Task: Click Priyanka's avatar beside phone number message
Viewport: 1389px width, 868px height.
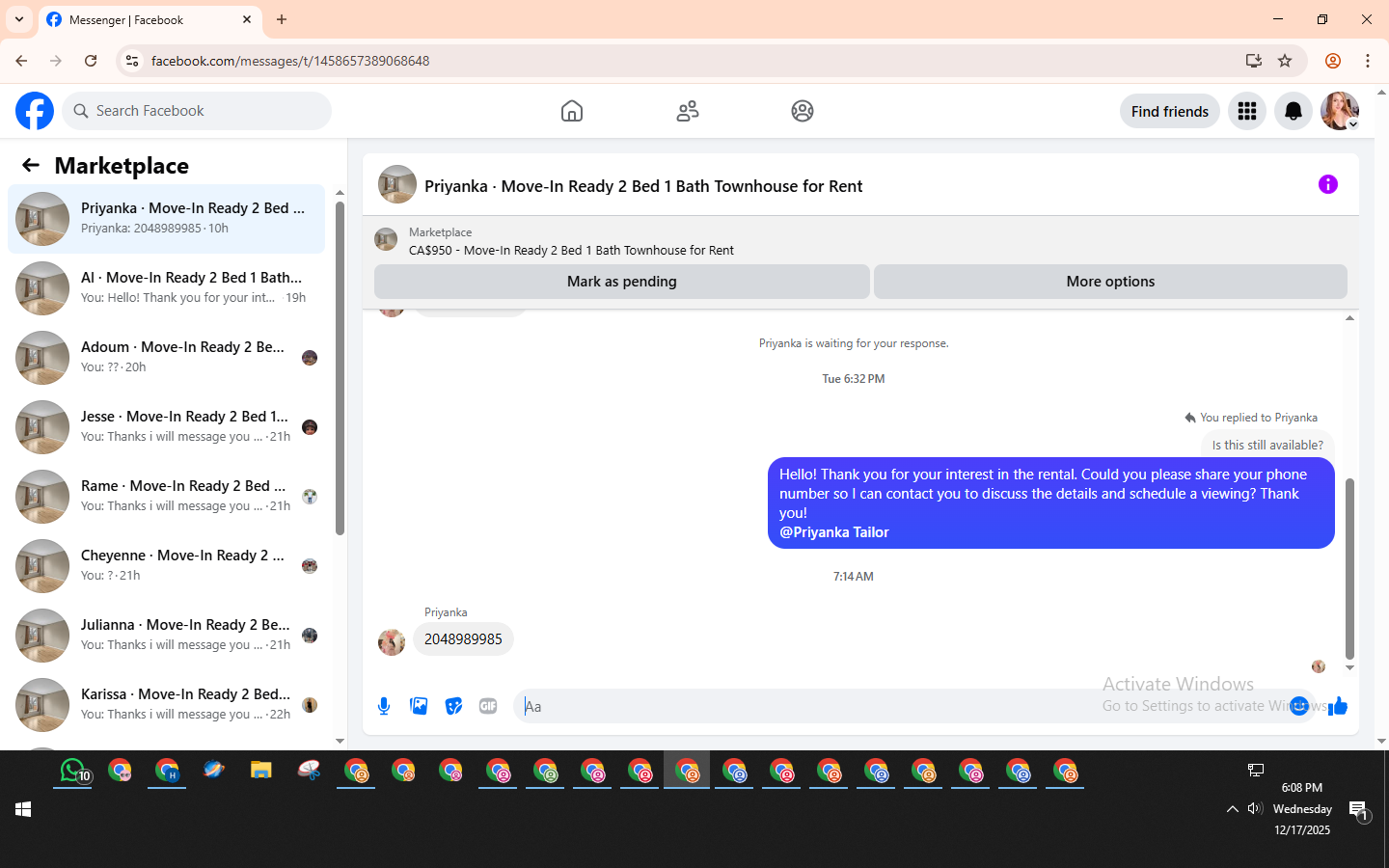Action: click(392, 641)
